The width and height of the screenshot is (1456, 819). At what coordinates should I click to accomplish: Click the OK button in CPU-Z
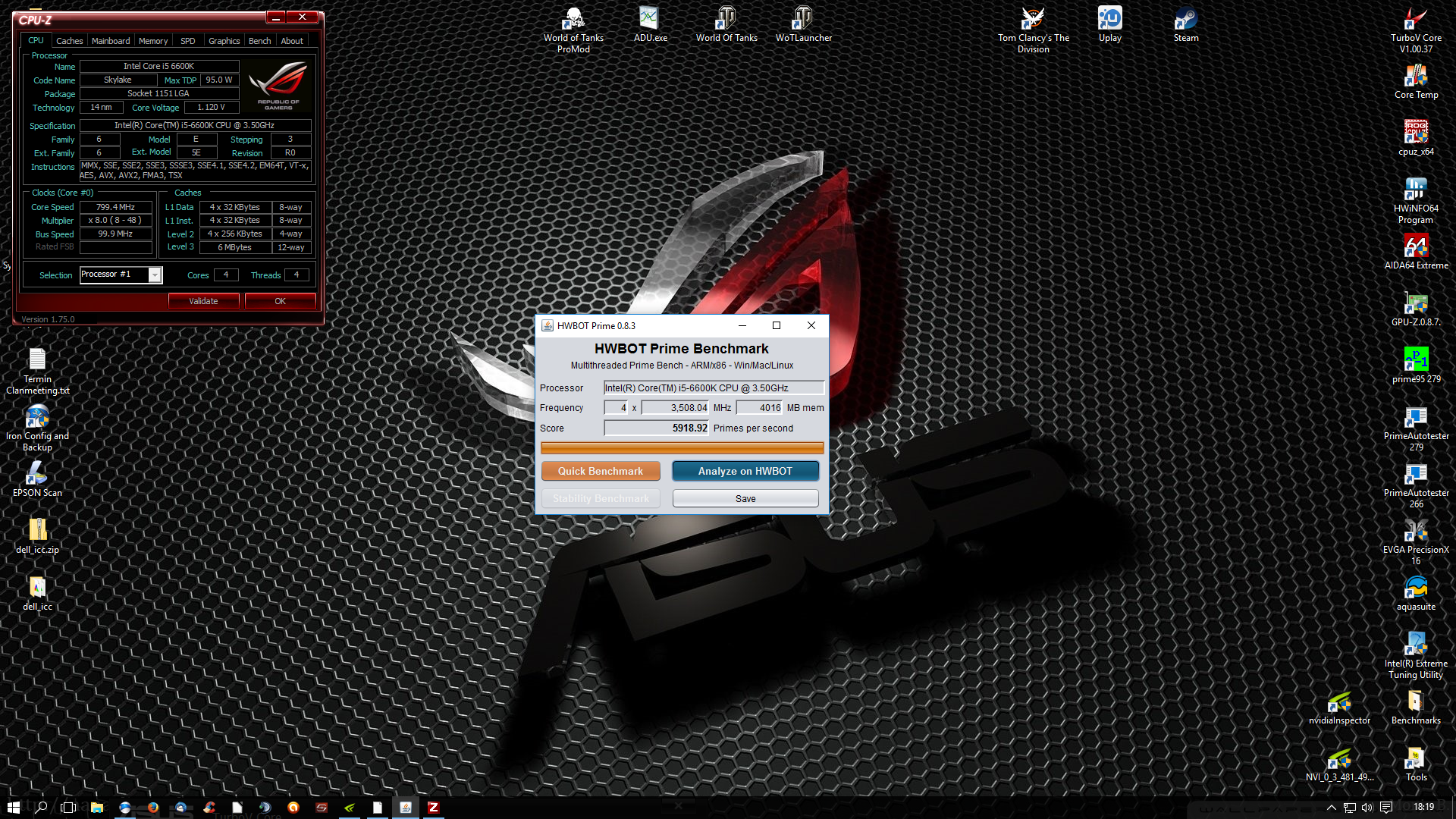coord(280,301)
